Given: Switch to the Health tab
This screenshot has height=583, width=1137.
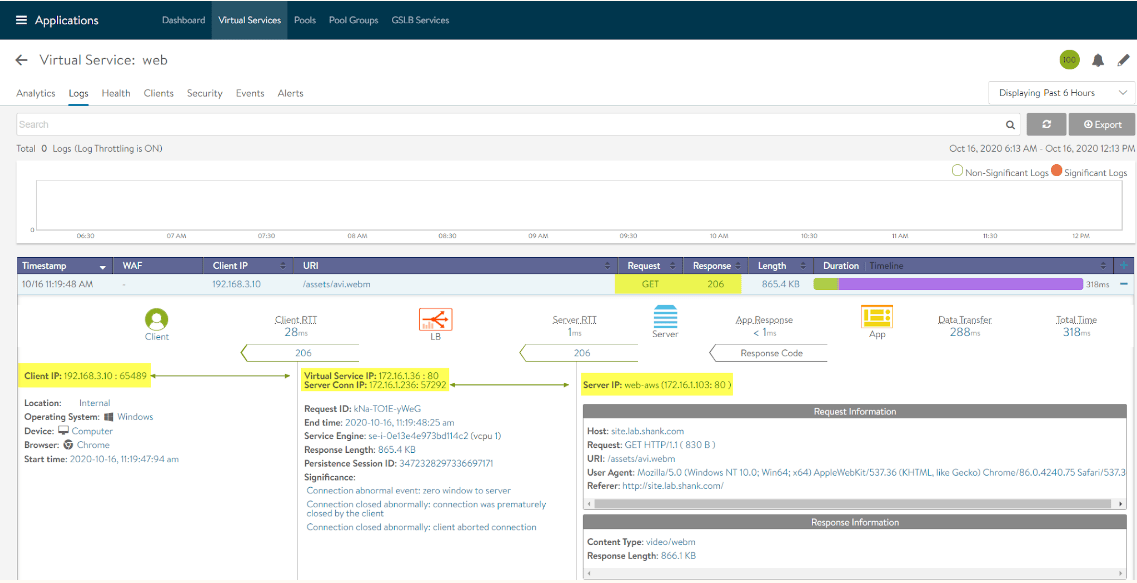Looking at the screenshot, I should tap(116, 93).
